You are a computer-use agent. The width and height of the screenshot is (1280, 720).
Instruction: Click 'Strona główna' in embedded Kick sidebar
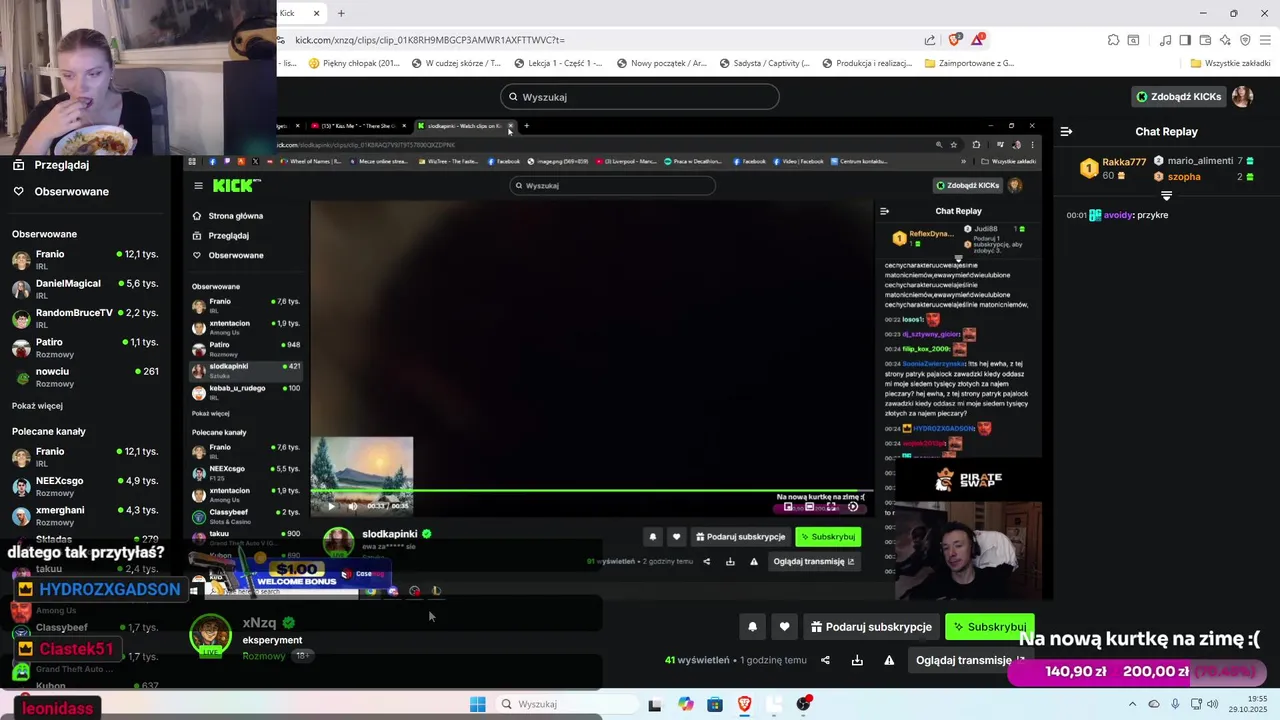pos(228,216)
